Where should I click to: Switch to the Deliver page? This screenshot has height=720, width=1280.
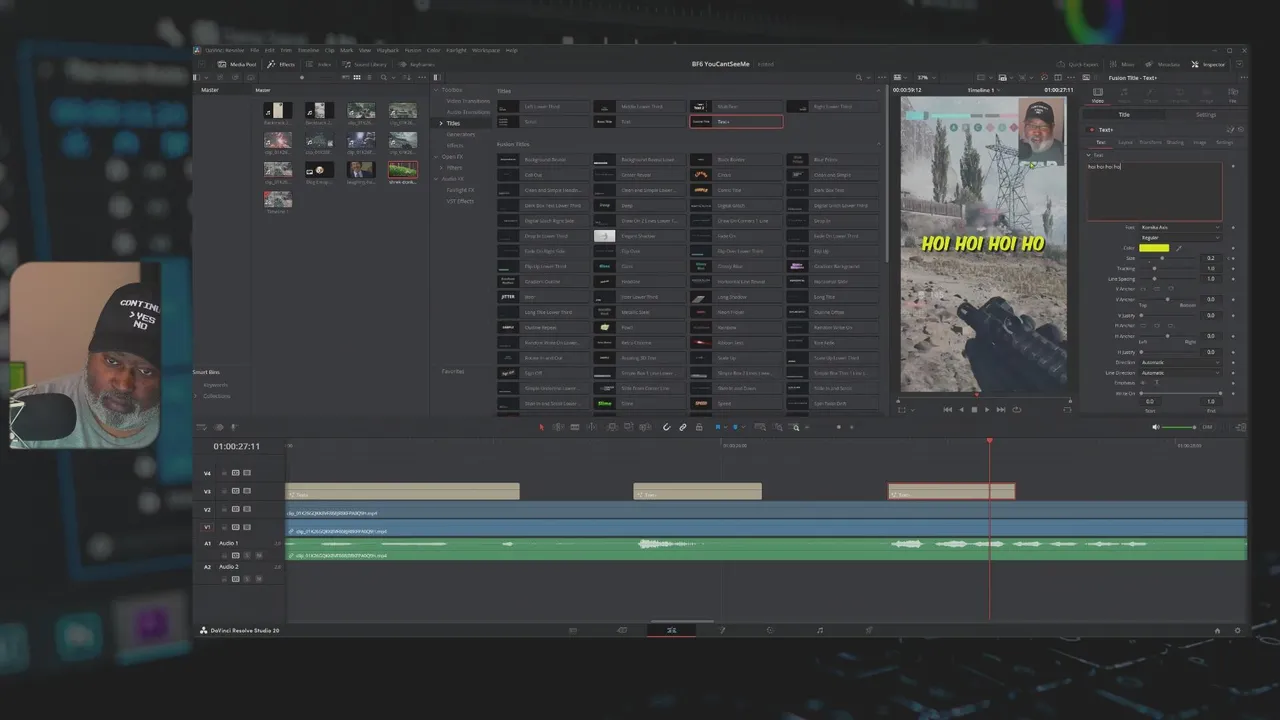868,630
